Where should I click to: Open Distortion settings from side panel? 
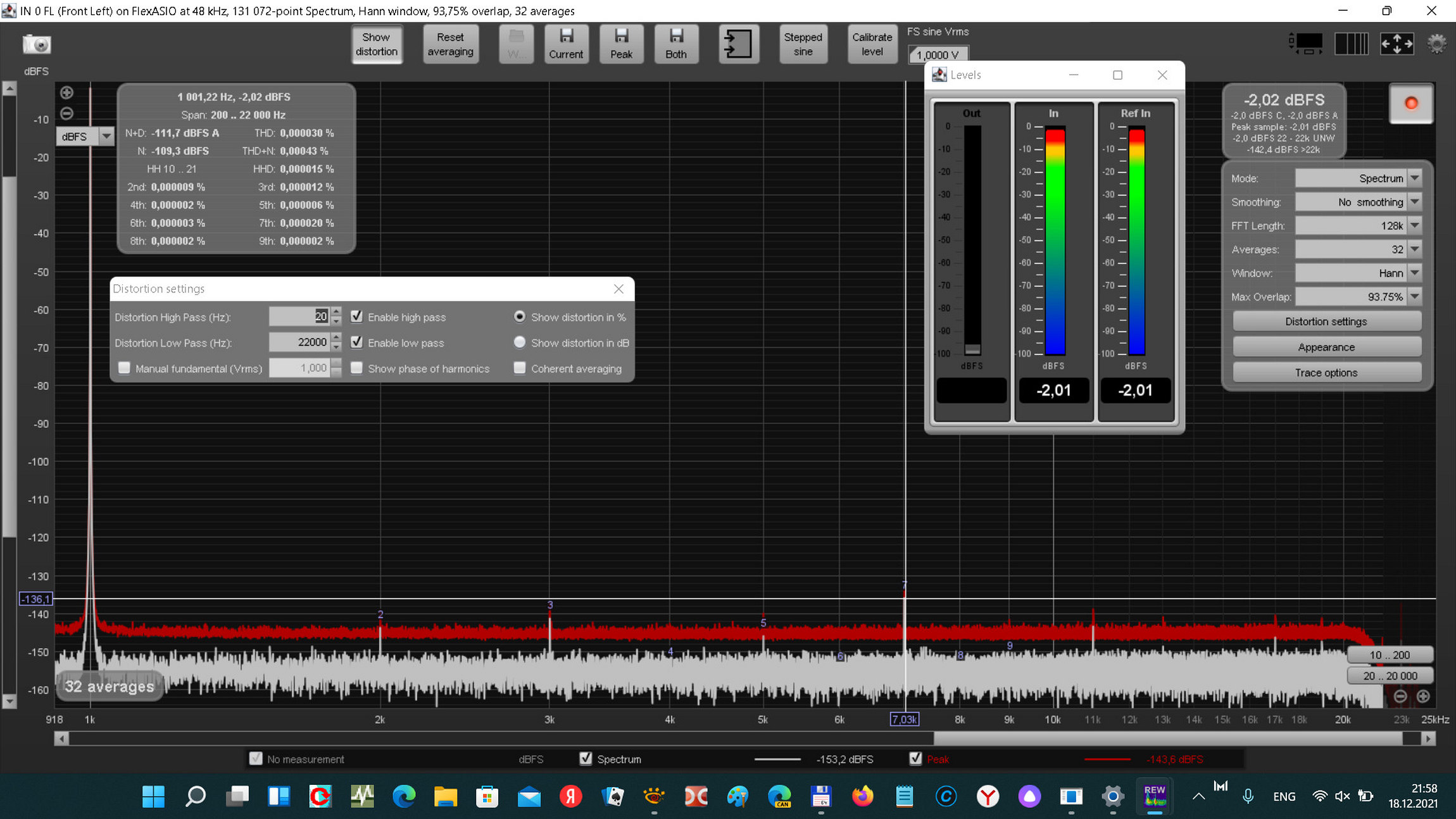1326,322
